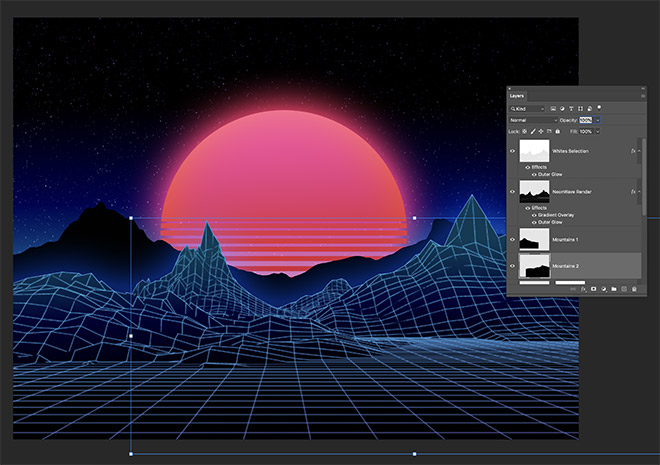This screenshot has height=465, width=660.
Task: Open the Kind filter dropdown
Action: (x=527, y=108)
